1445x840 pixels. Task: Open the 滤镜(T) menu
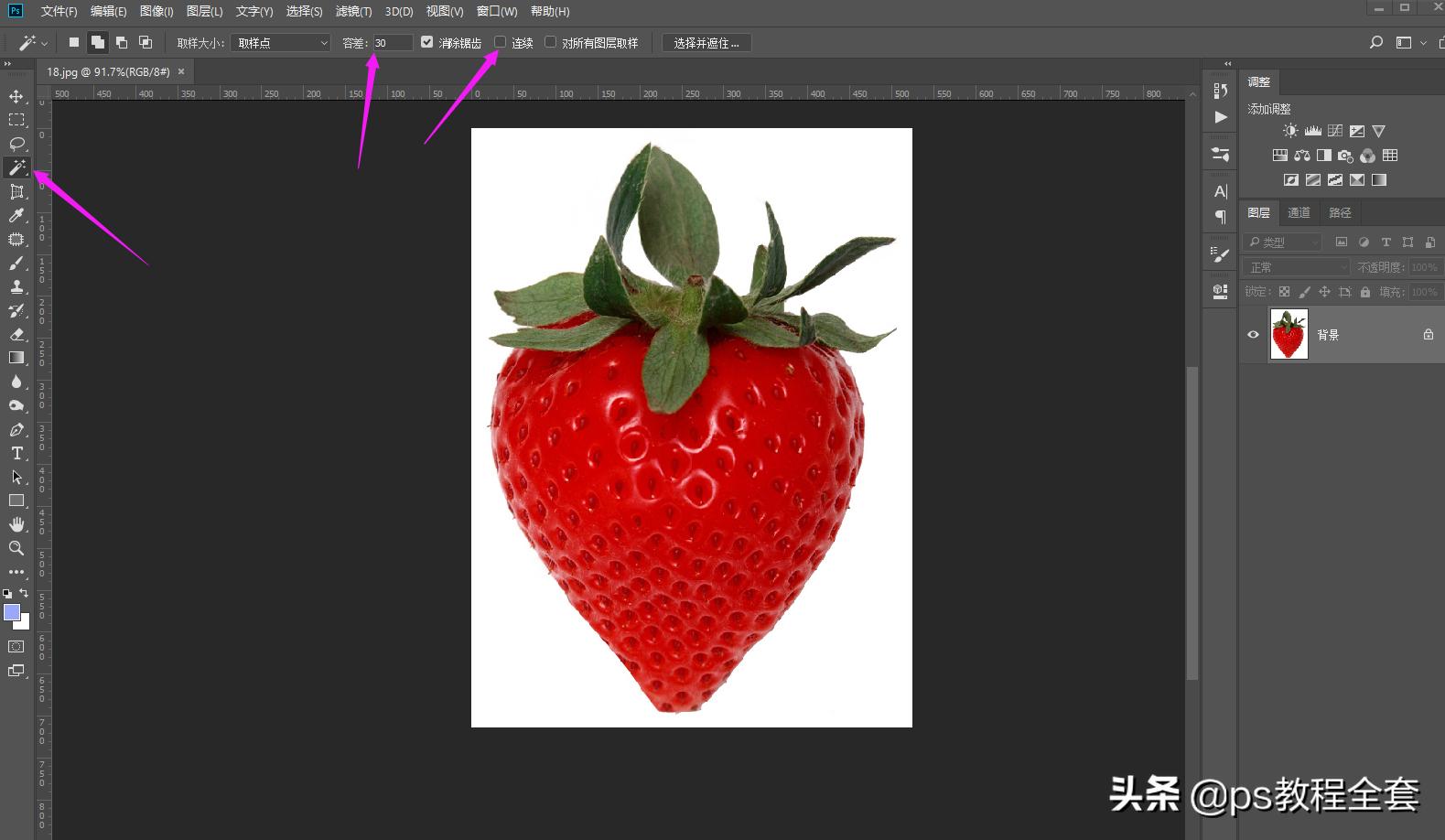[353, 11]
